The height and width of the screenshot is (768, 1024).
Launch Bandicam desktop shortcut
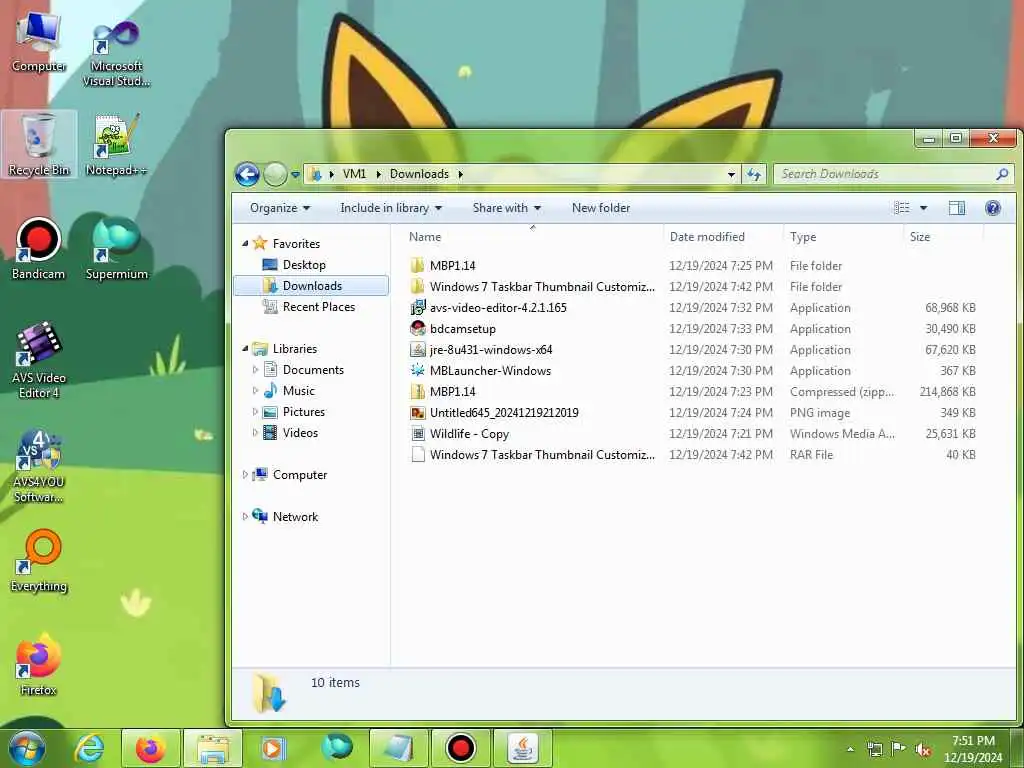click(x=39, y=248)
